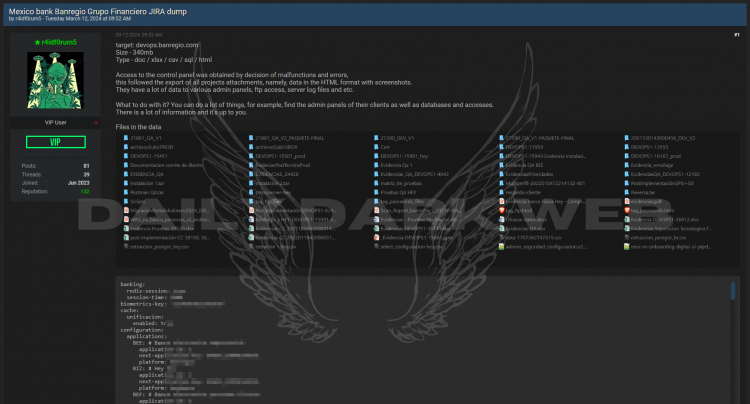Click the image icon for admon_seguridad_configuracion file
The height and width of the screenshot is (404, 750).
pyautogui.click(x=501, y=247)
